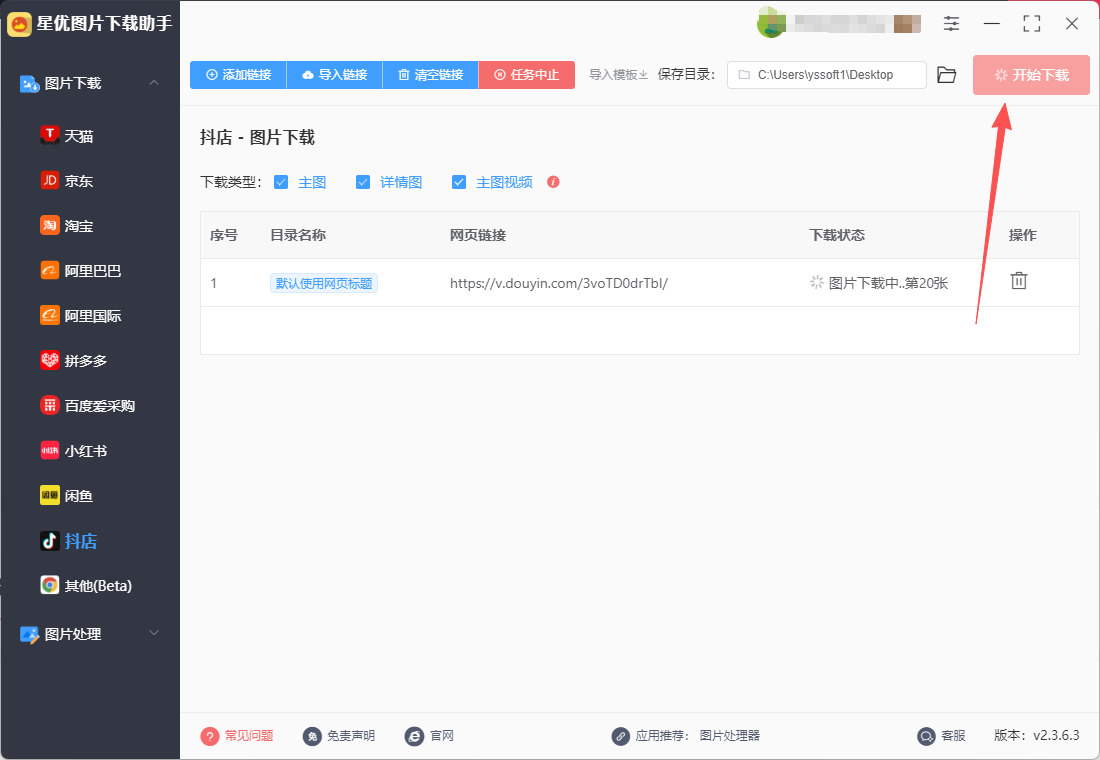
Task: Click the save directory path field
Action: (826, 74)
